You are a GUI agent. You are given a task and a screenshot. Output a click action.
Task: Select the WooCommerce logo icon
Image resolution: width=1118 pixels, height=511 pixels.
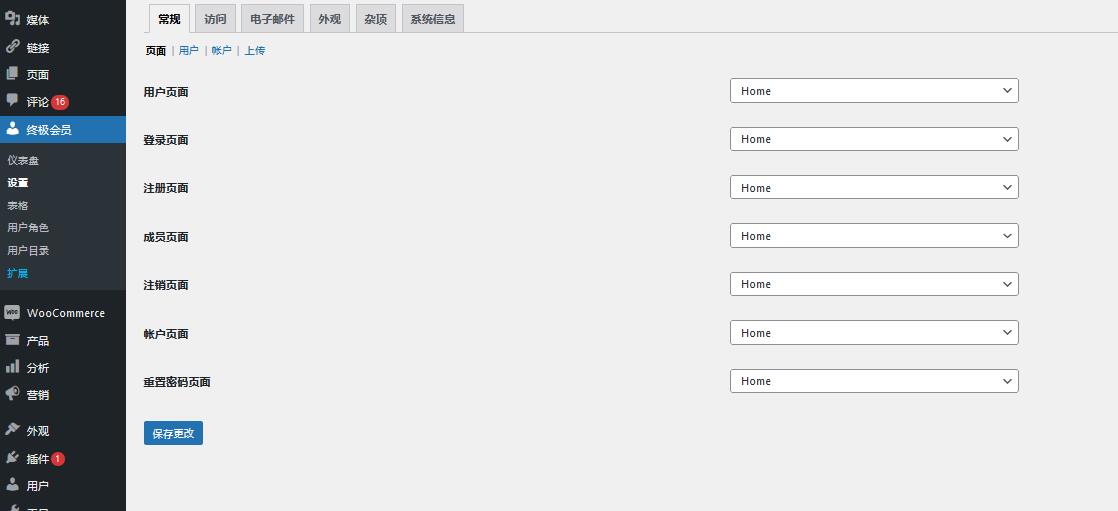pyautogui.click(x=12, y=313)
